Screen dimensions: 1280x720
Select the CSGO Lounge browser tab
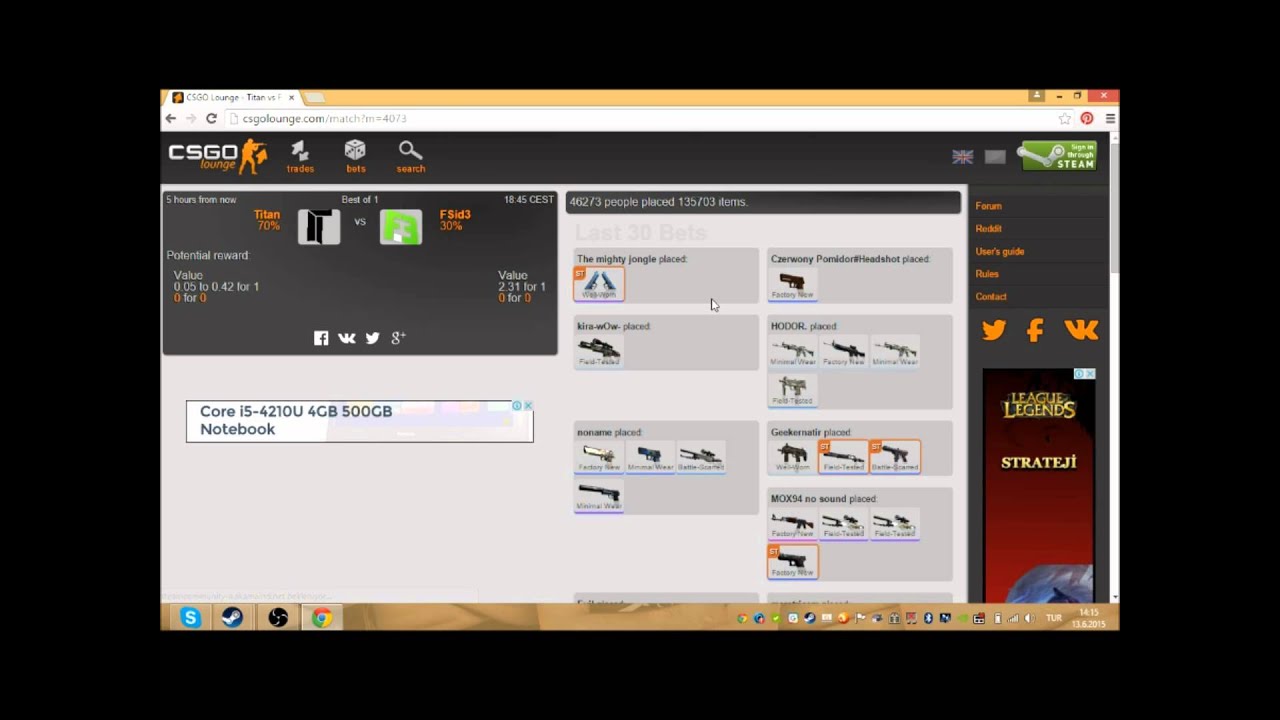click(x=232, y=97)
